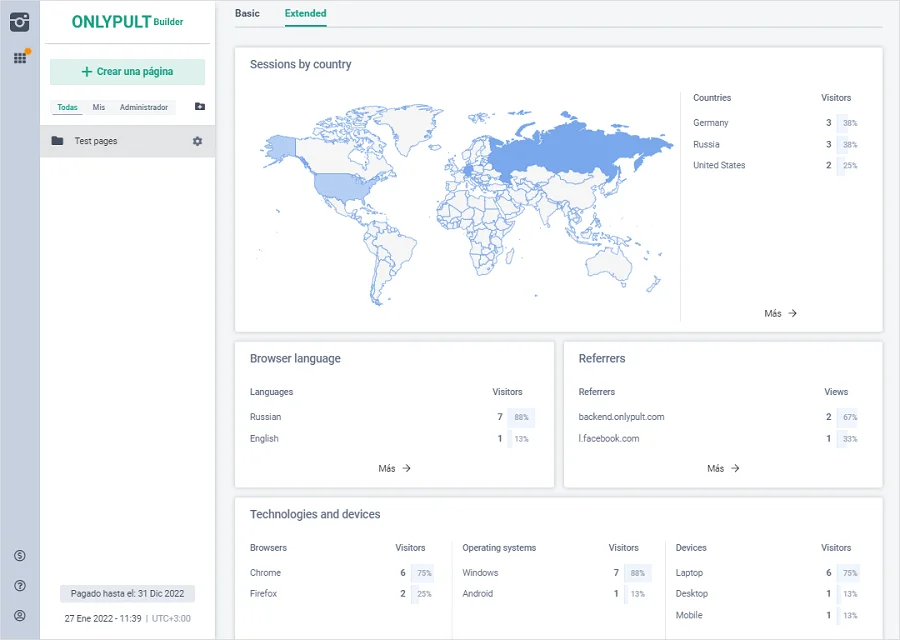The height and width of the screenshot is (640, 900).
Task: Open the apps grid icon
Action: click(x=19, y=58)
